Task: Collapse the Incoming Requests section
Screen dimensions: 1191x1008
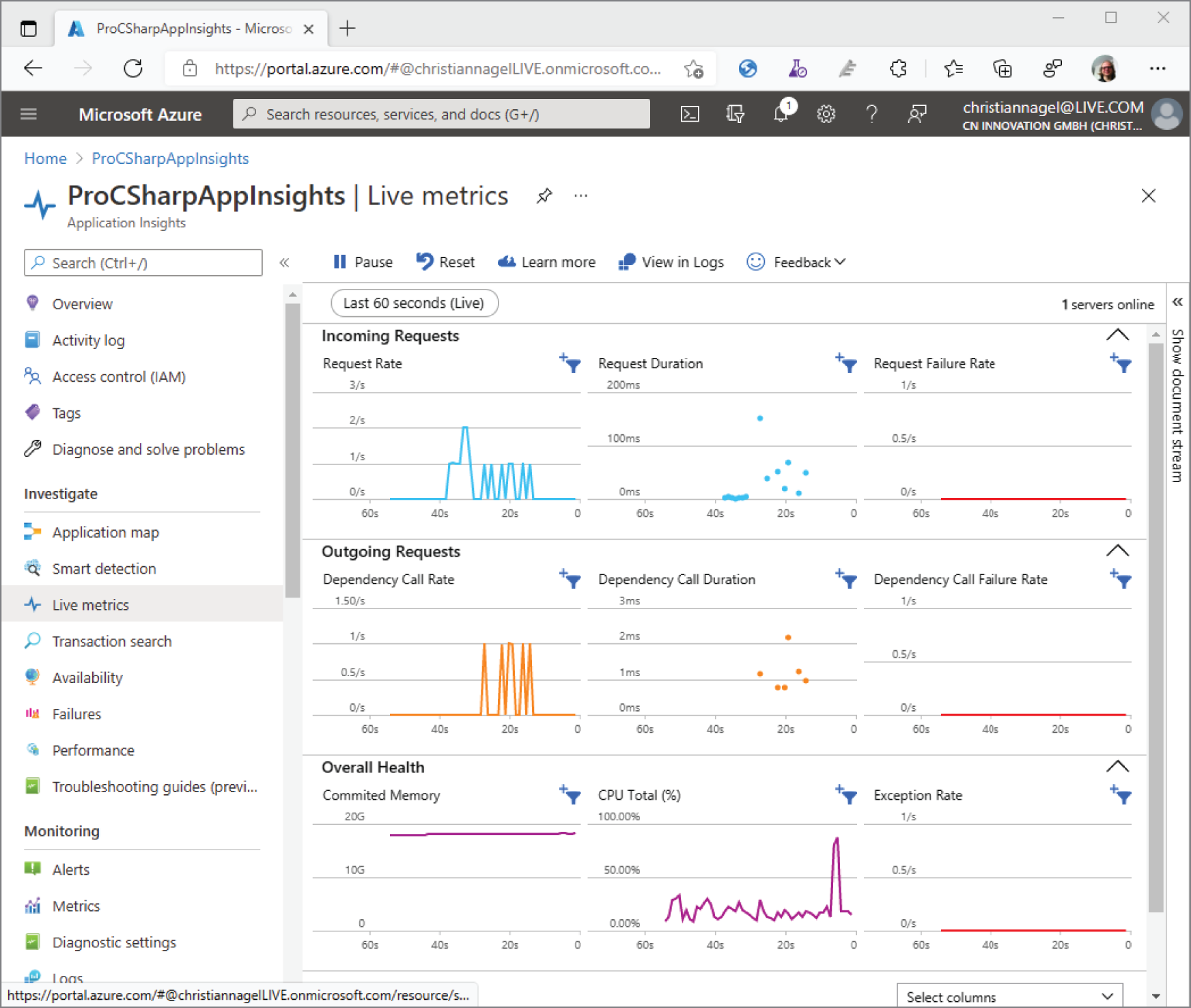Action: click(x=1117, y=334)
